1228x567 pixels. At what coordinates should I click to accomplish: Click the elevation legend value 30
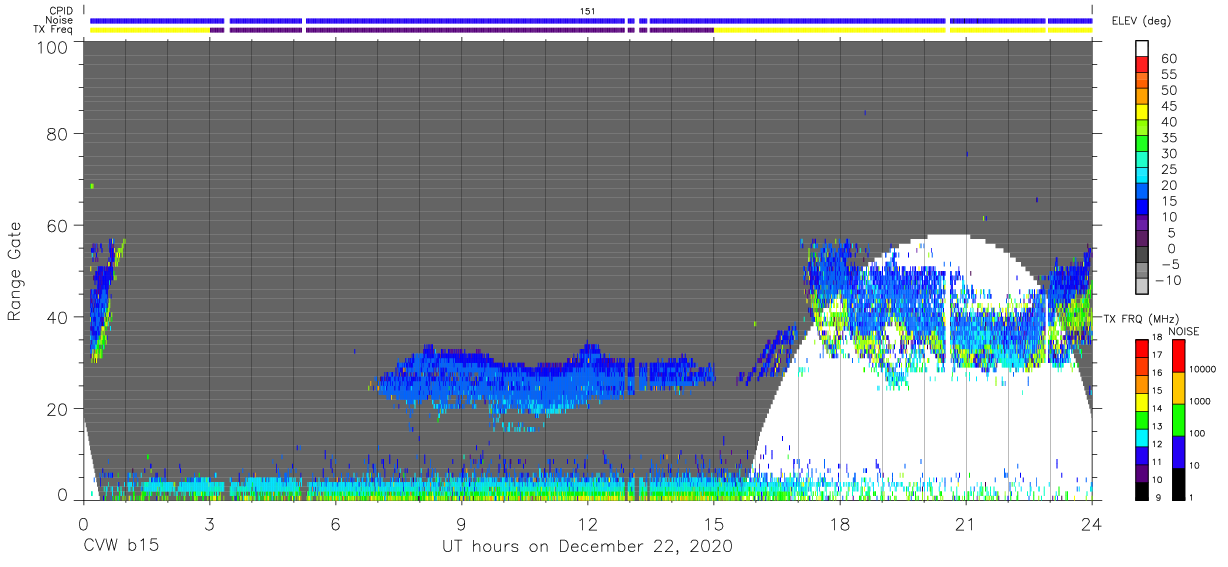[x=1168, y=154]
